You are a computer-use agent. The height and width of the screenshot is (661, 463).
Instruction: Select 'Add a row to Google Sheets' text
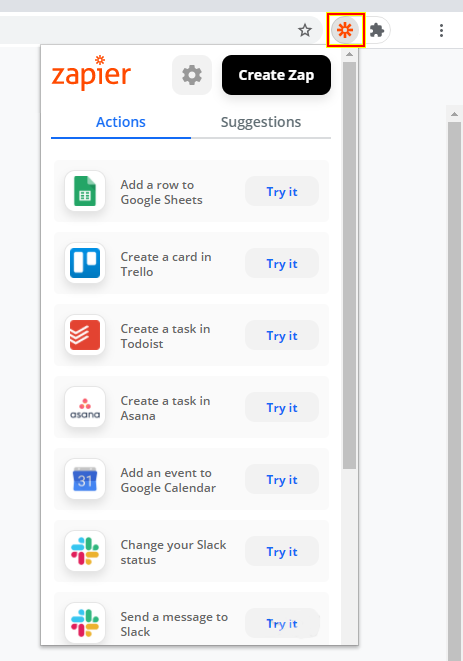(162, 192)
